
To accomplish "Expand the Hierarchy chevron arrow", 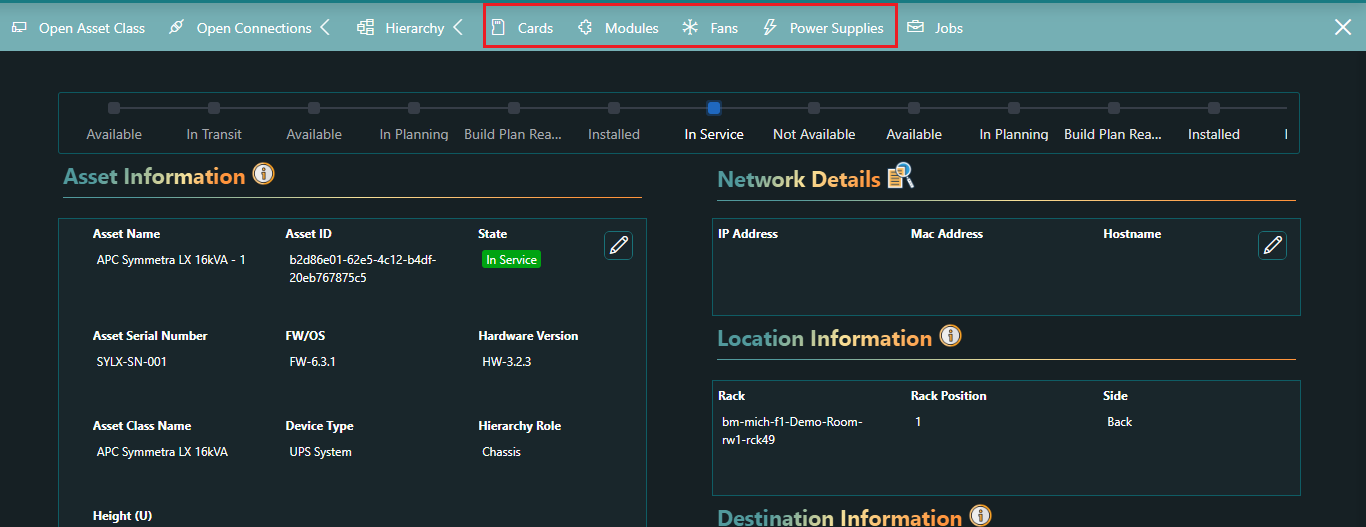I will pyautogui.click(x=458, y=28).
